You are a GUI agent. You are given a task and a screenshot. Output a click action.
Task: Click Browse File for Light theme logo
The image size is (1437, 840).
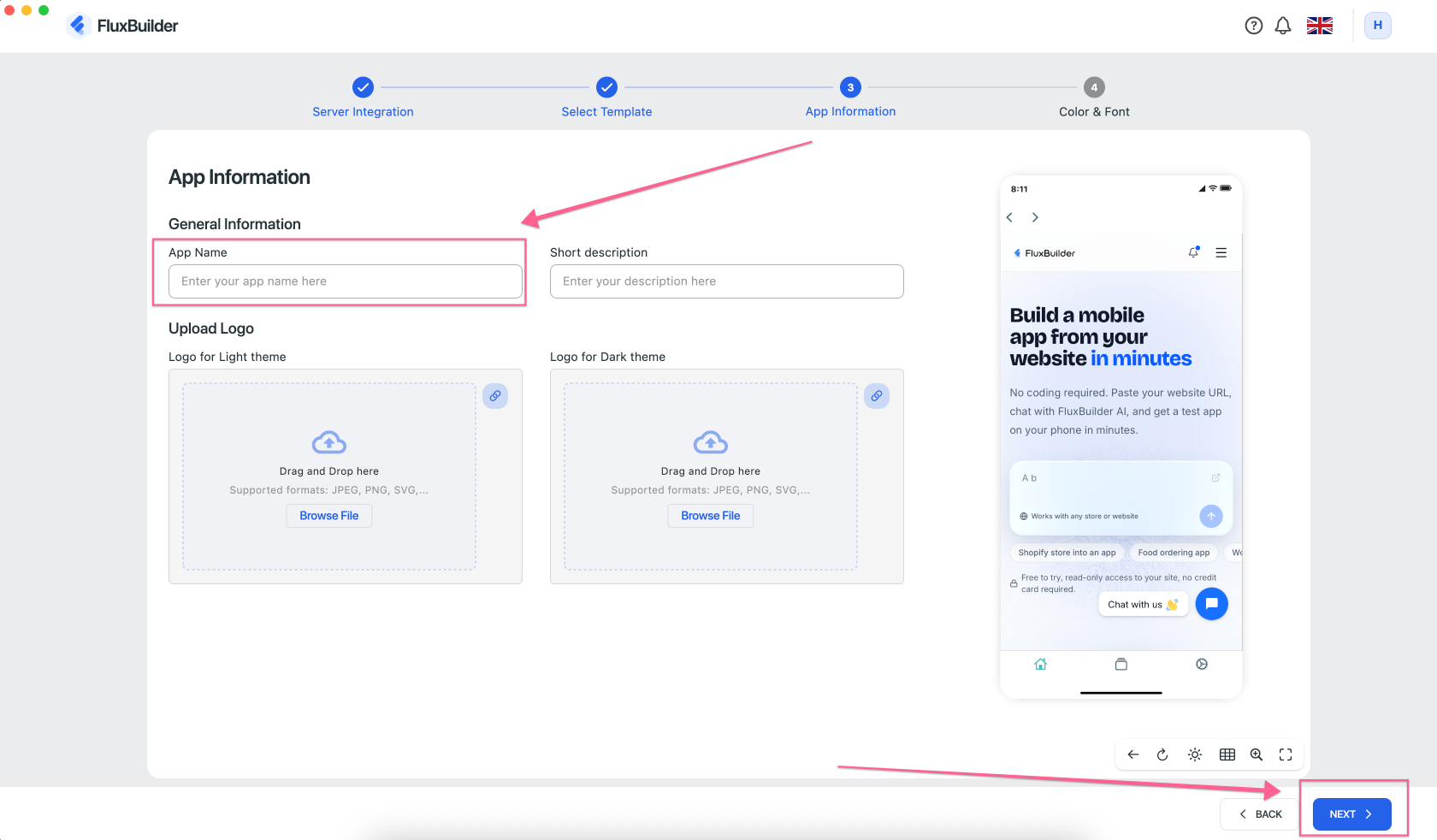coord(329,516)
